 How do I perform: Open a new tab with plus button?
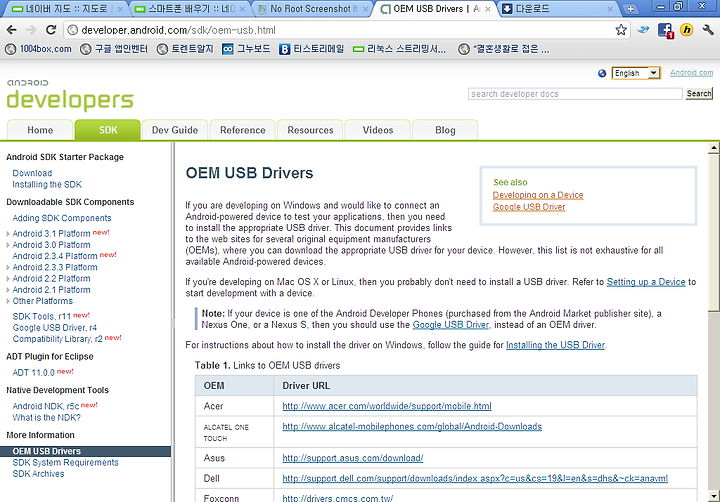tap(630, 9)
